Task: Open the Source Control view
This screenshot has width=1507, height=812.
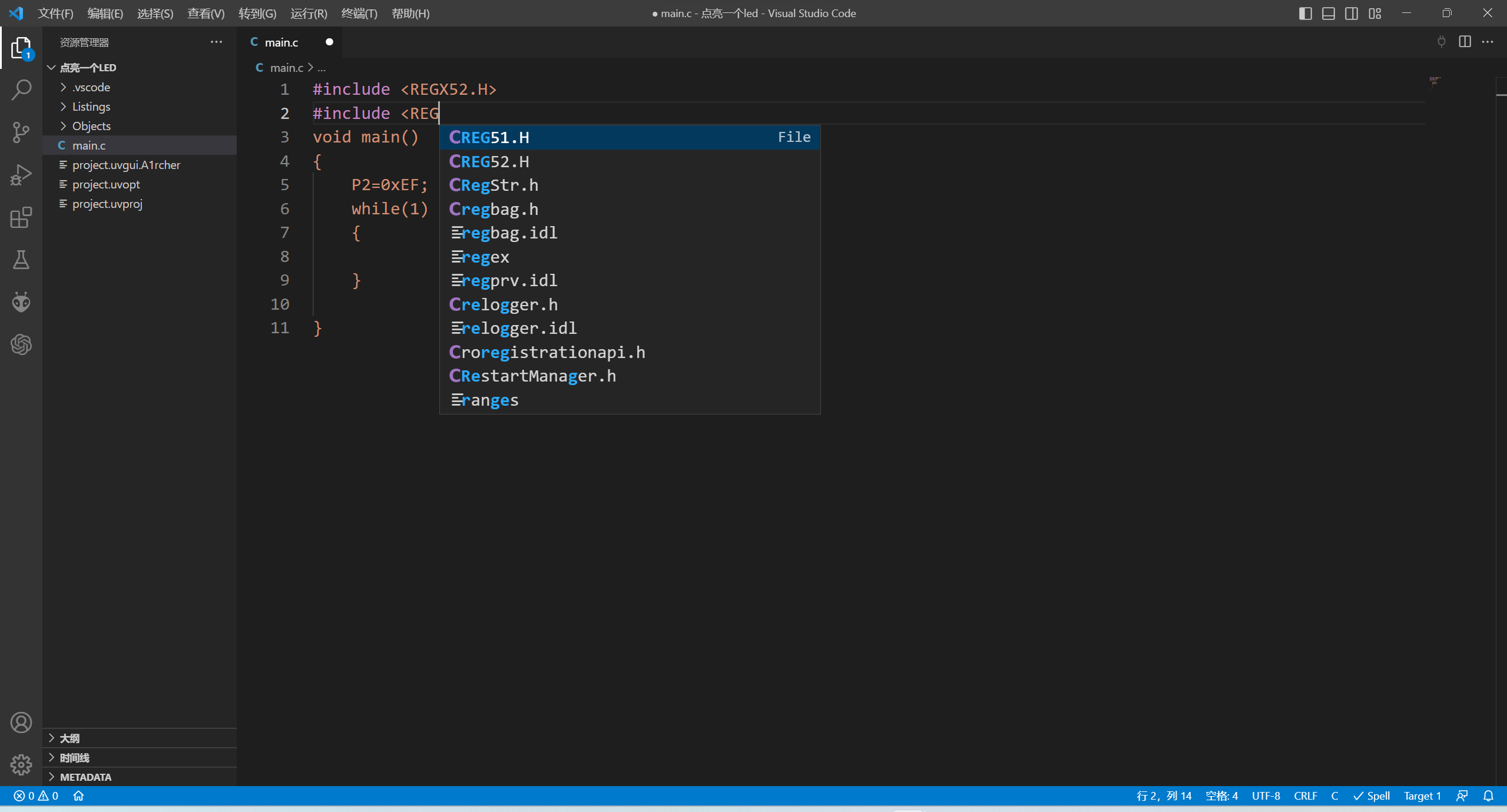Action: click(x=21, y=132)
